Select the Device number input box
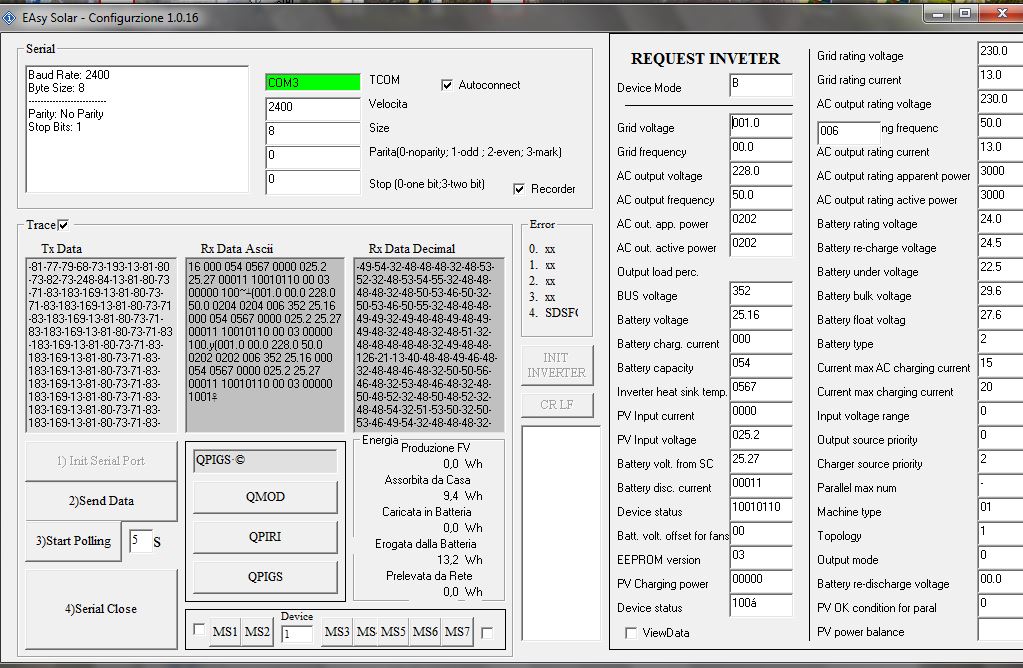 (x=297, y=634)
